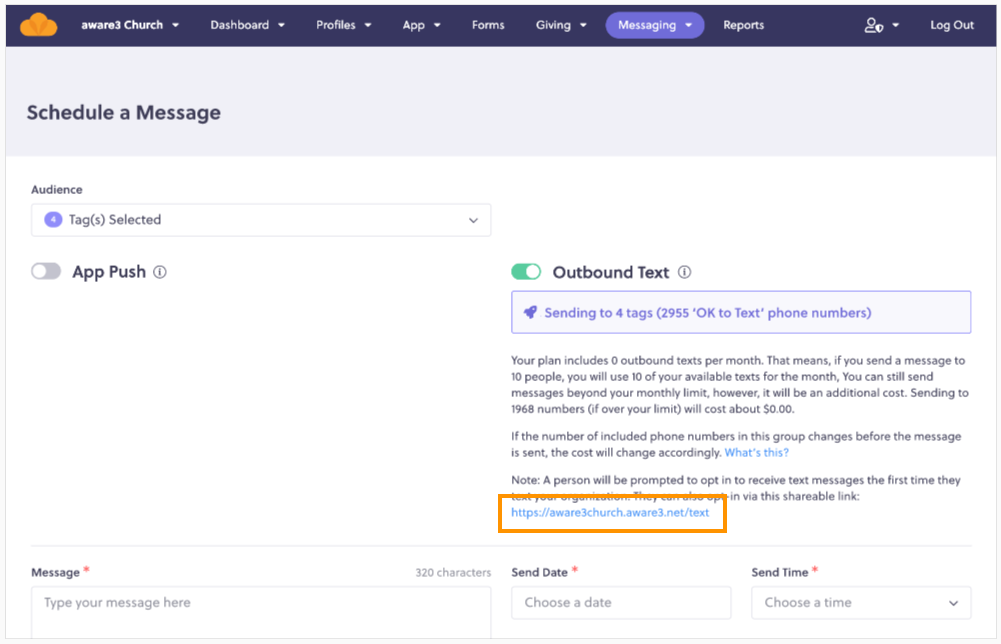Go to the Reports page

(x=744, y=25)
